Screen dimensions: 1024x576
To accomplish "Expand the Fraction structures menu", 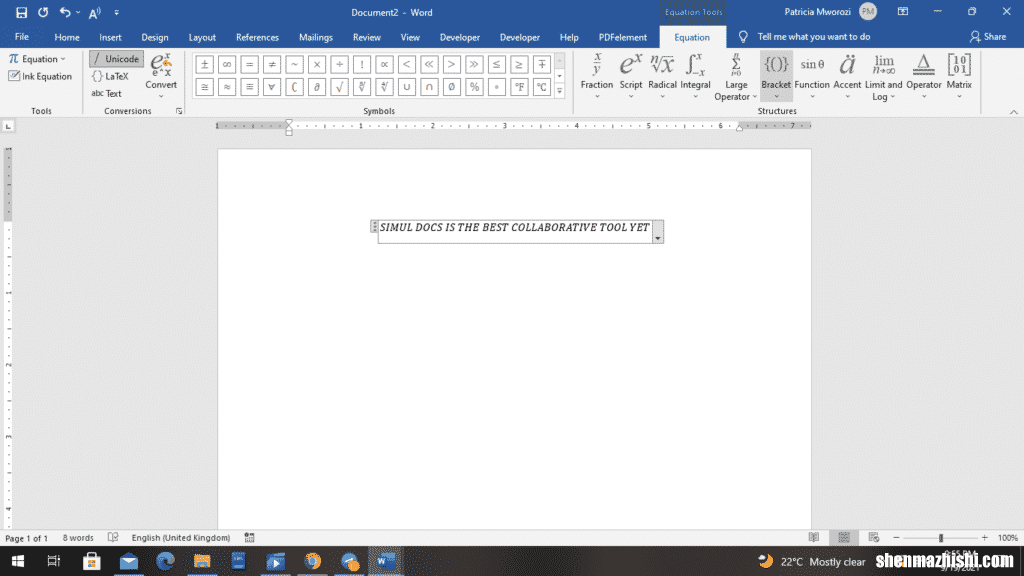I will coord(597,76).
